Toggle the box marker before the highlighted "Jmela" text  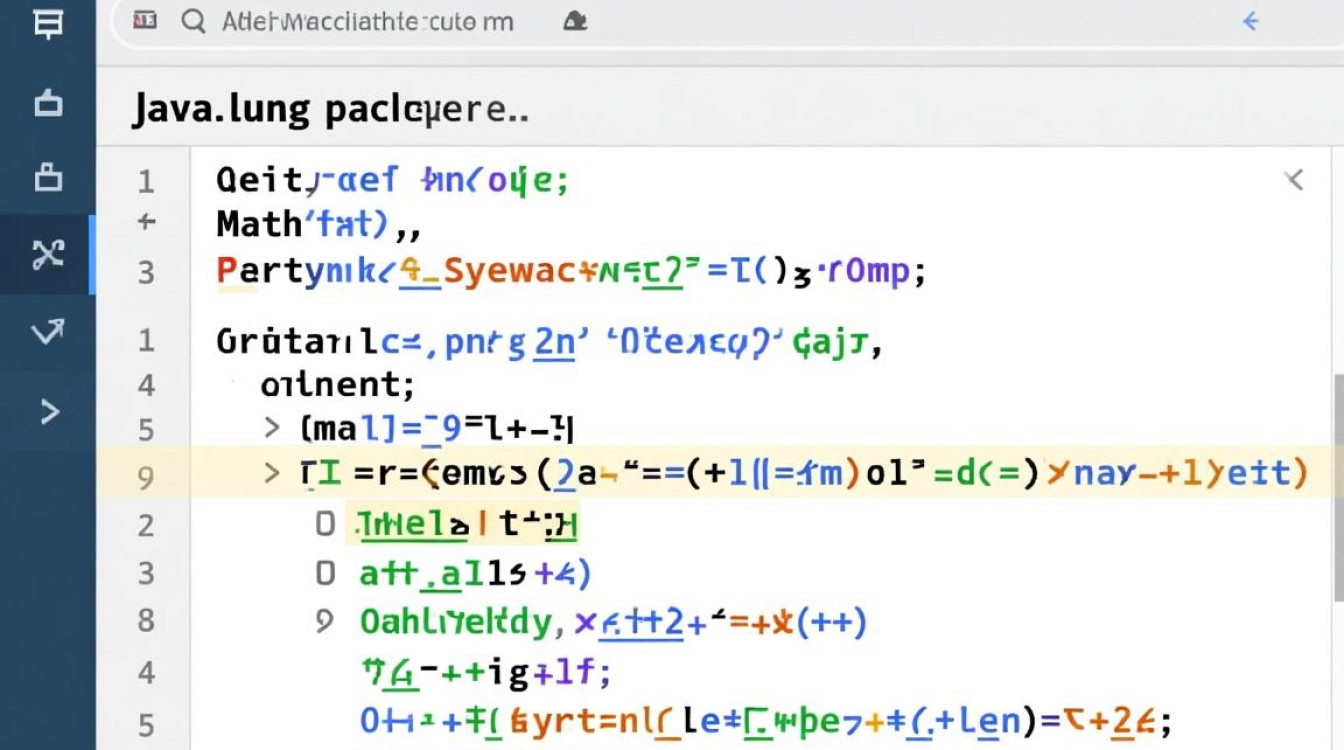324,523
